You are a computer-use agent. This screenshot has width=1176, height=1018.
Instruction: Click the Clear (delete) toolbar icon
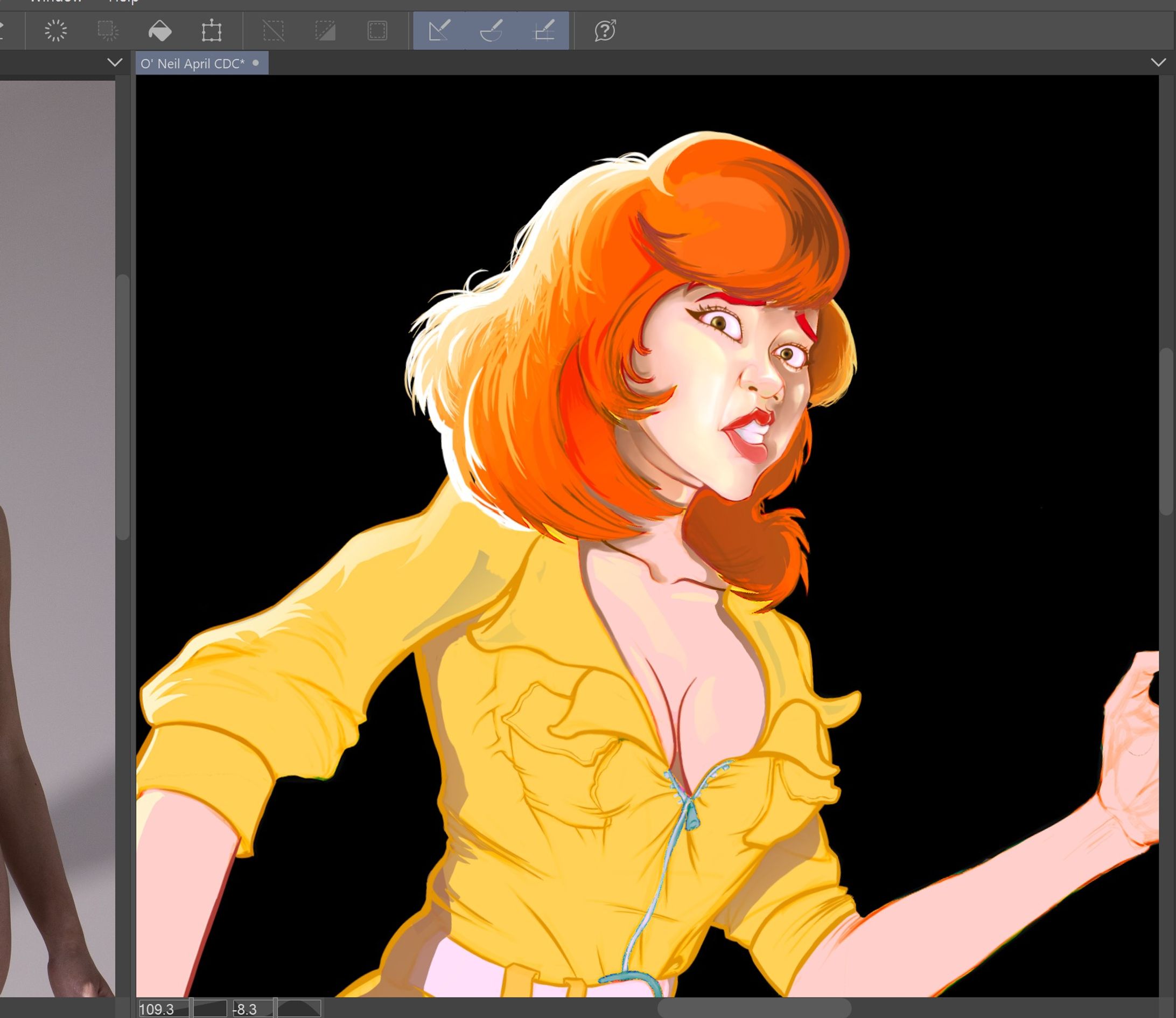(x=55, y=31)
